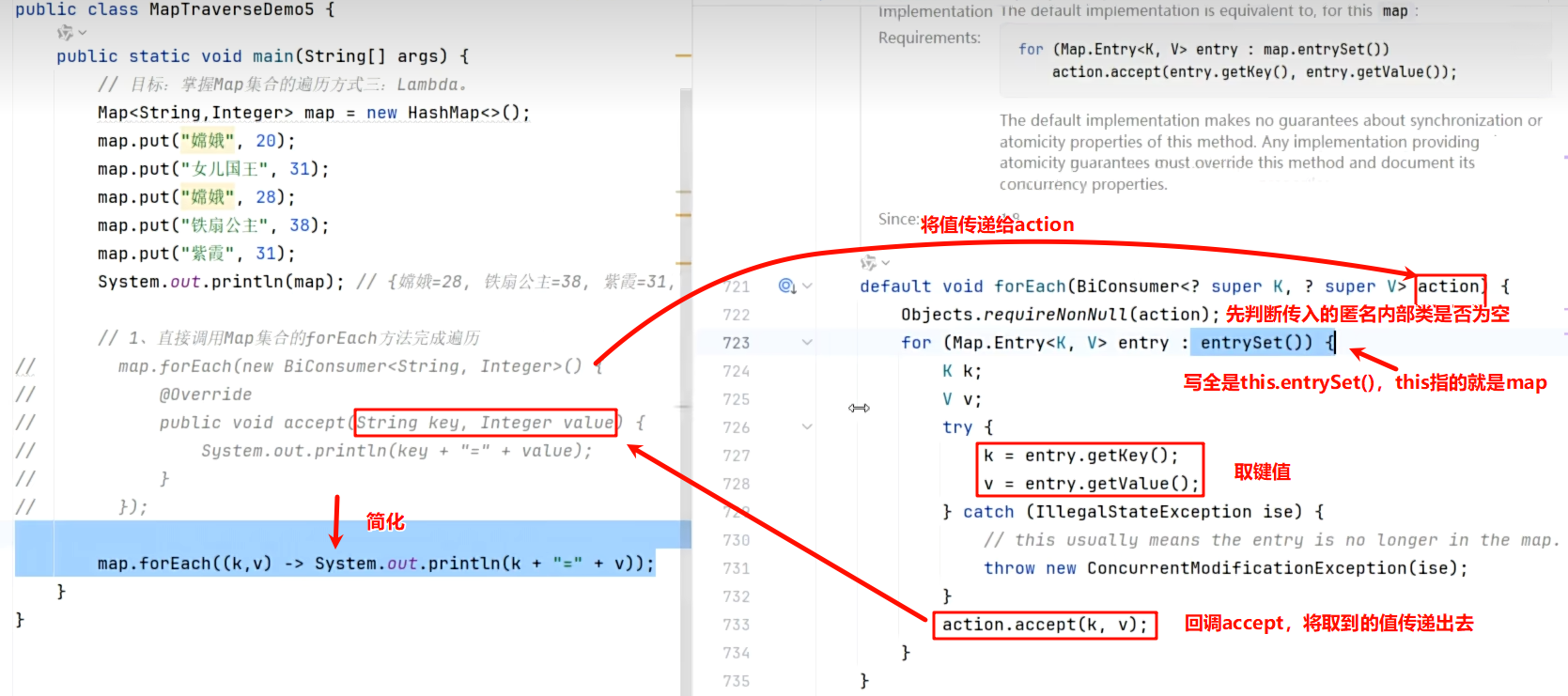Click the warning stripe mark beside map.put 28 line
Viewport: 1568px width, 696px height.
pyautogui.click(x=683, y=192)
